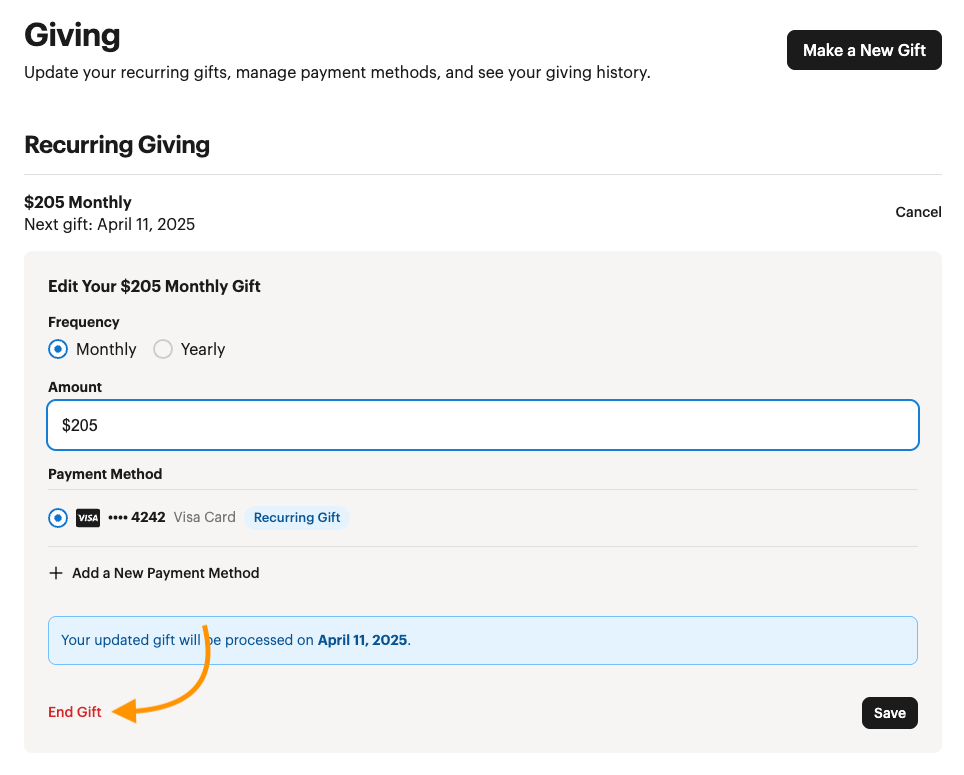Select the Visa card ending in 4242
964x775 pixels.
coord(58,517)
